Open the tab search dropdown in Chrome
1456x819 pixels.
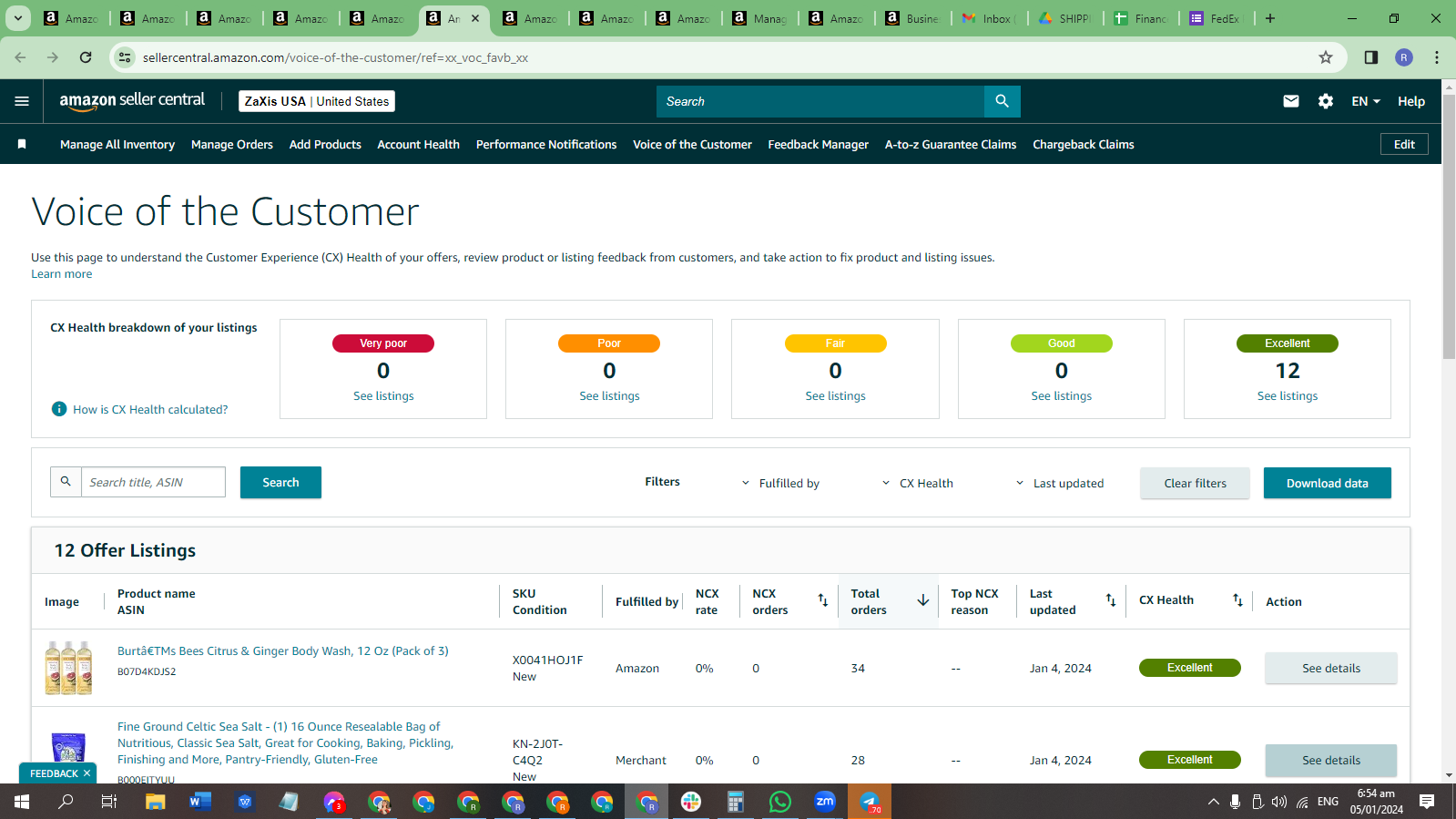[18, 18]
